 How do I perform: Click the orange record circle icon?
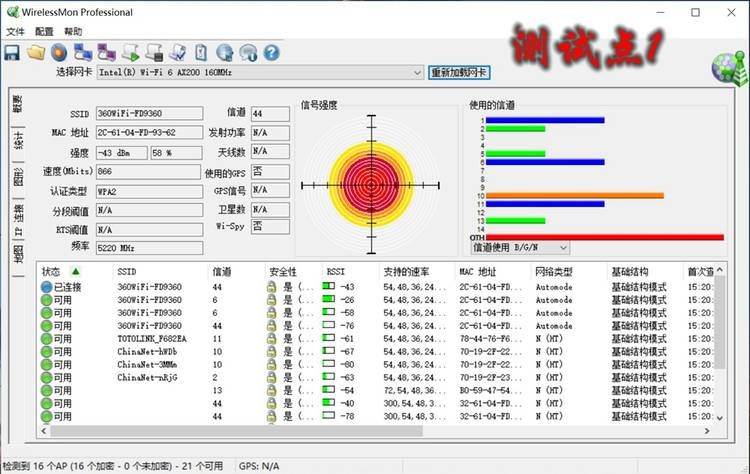click(x=59, y=53)
